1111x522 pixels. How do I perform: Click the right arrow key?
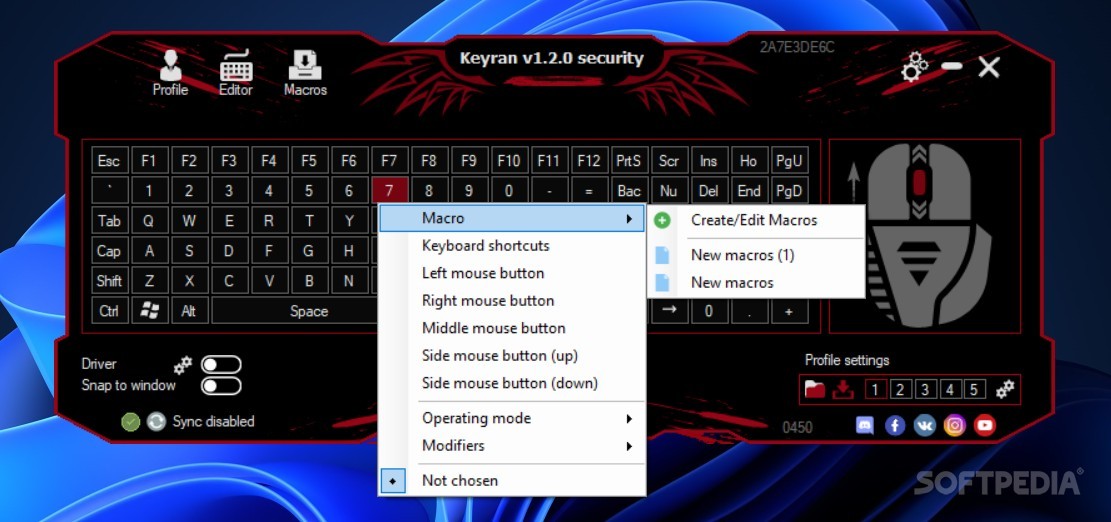click(x=669, y=311)
